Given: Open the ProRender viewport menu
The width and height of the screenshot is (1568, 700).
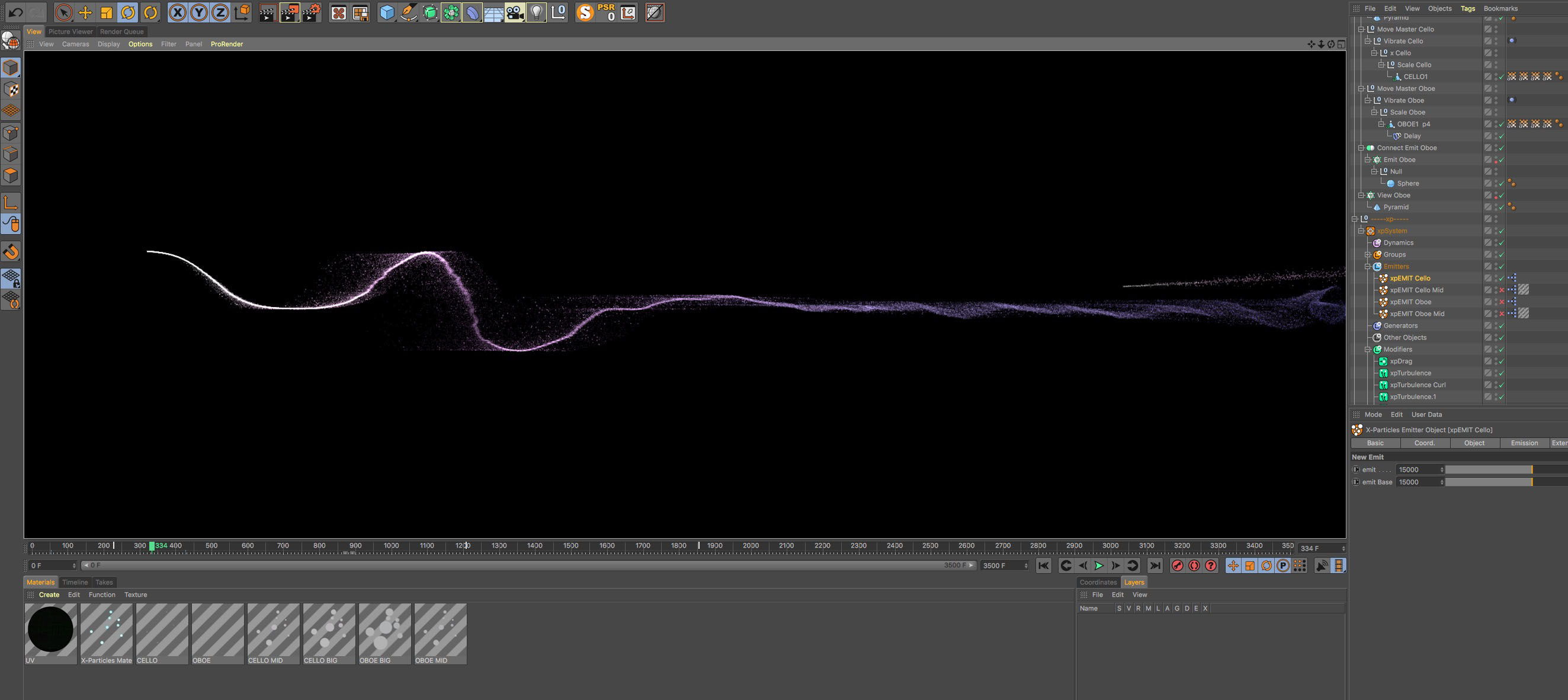Looking at the screenshot, I should point(226,44).
